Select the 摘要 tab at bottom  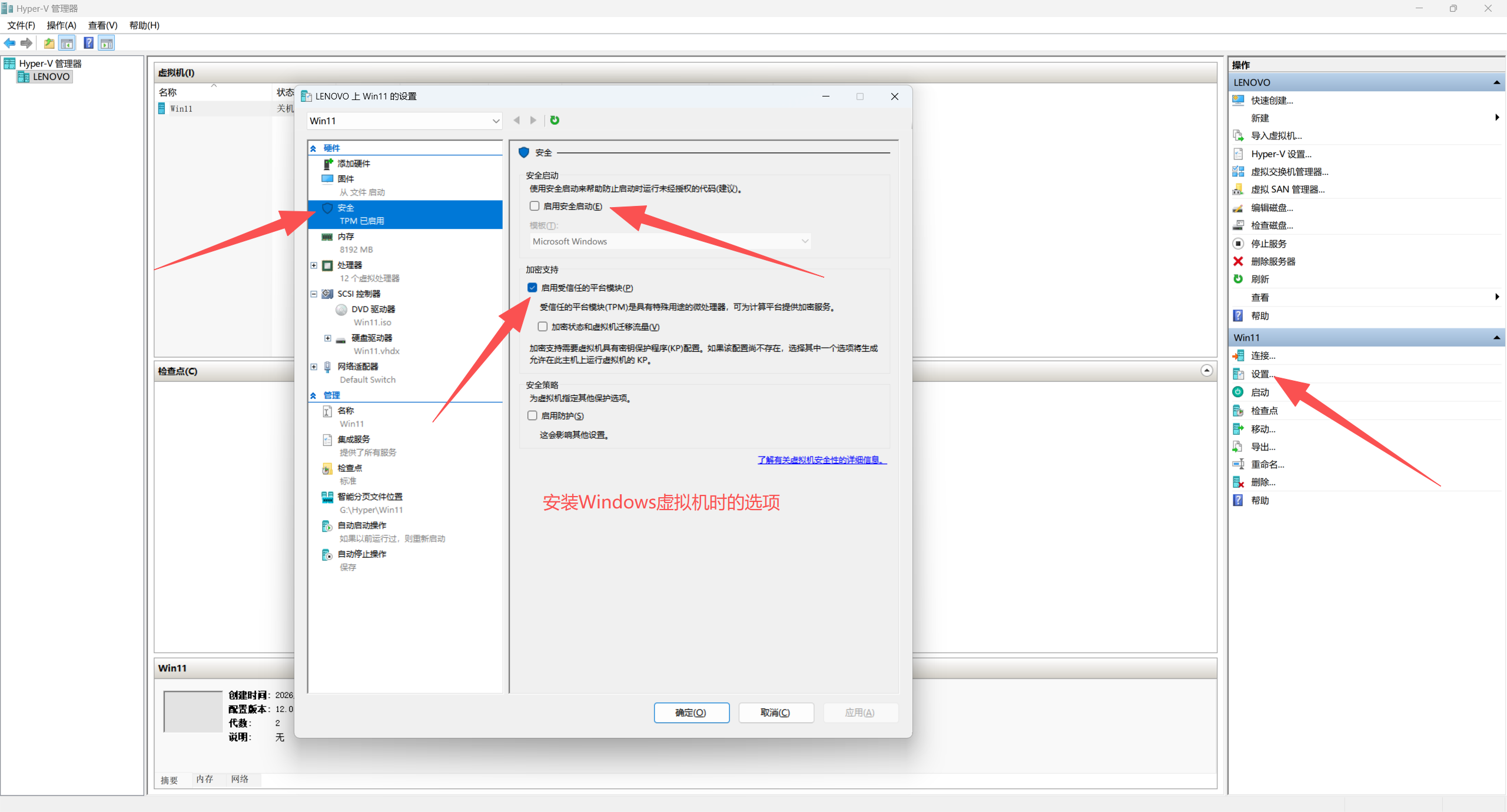(x=170, y=780)
